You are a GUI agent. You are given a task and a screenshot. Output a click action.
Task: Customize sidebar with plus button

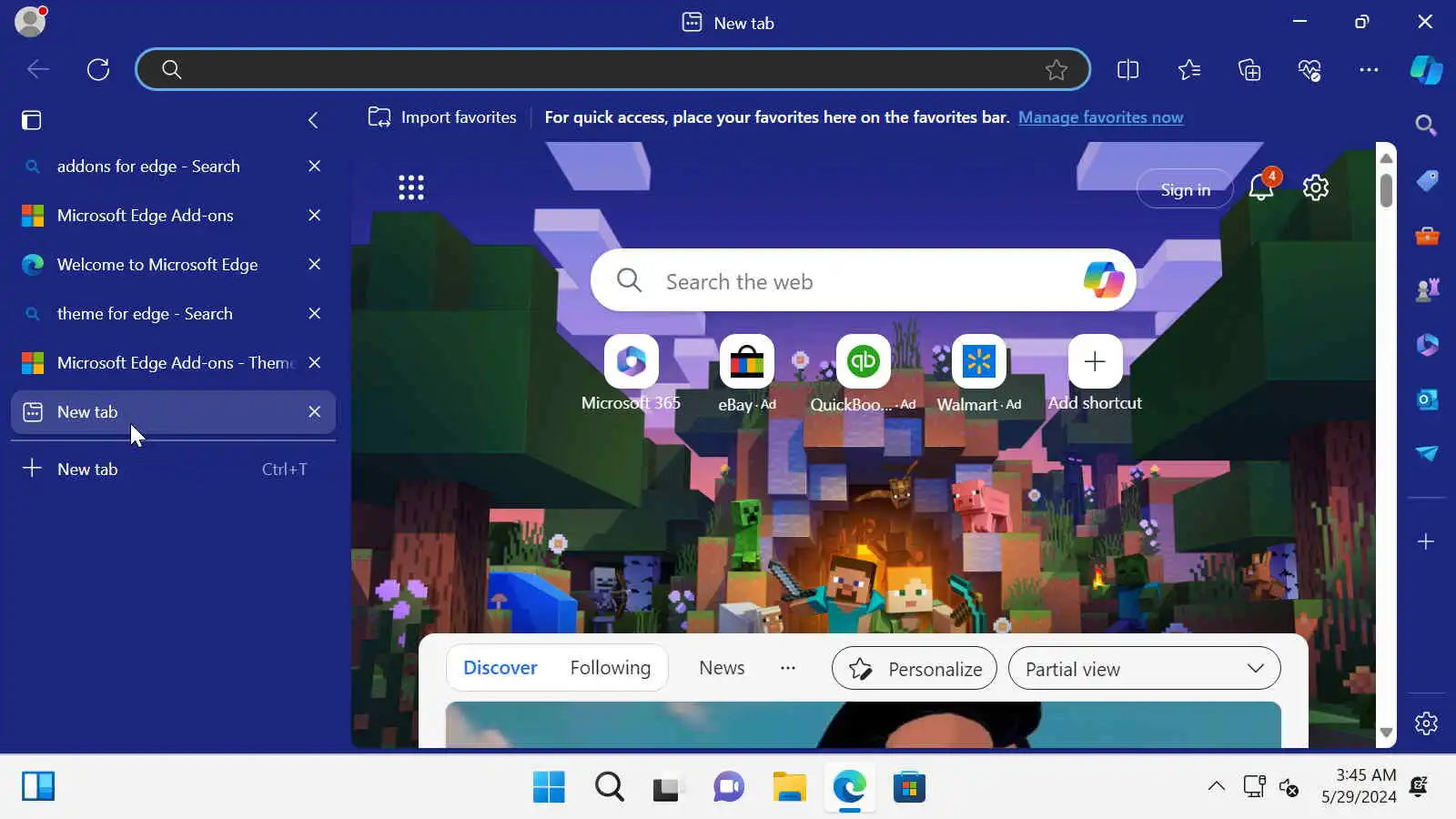click(x=1426, y=541)
